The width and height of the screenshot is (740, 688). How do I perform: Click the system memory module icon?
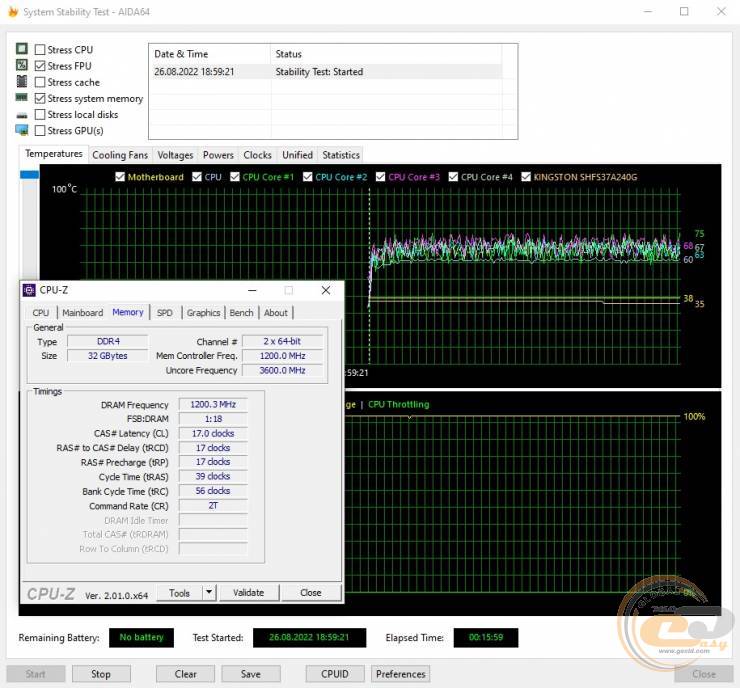pos(22,97)
